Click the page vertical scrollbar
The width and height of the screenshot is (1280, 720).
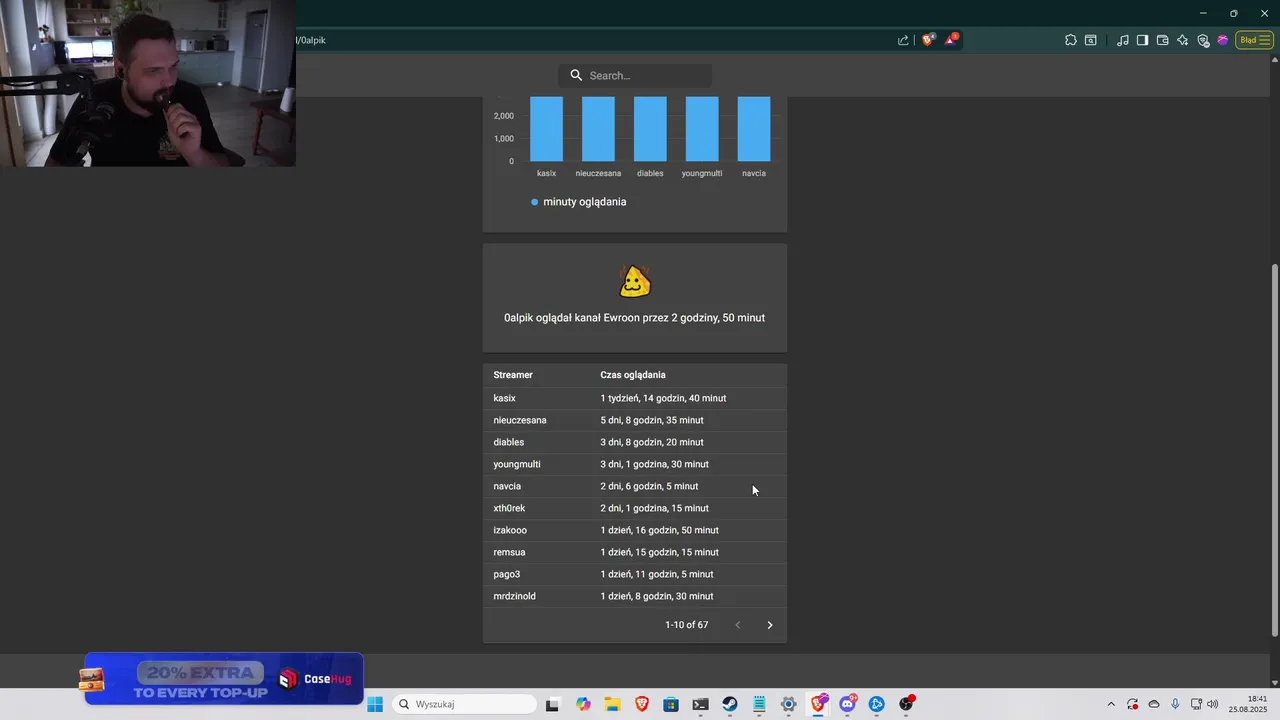[1274, 450]
